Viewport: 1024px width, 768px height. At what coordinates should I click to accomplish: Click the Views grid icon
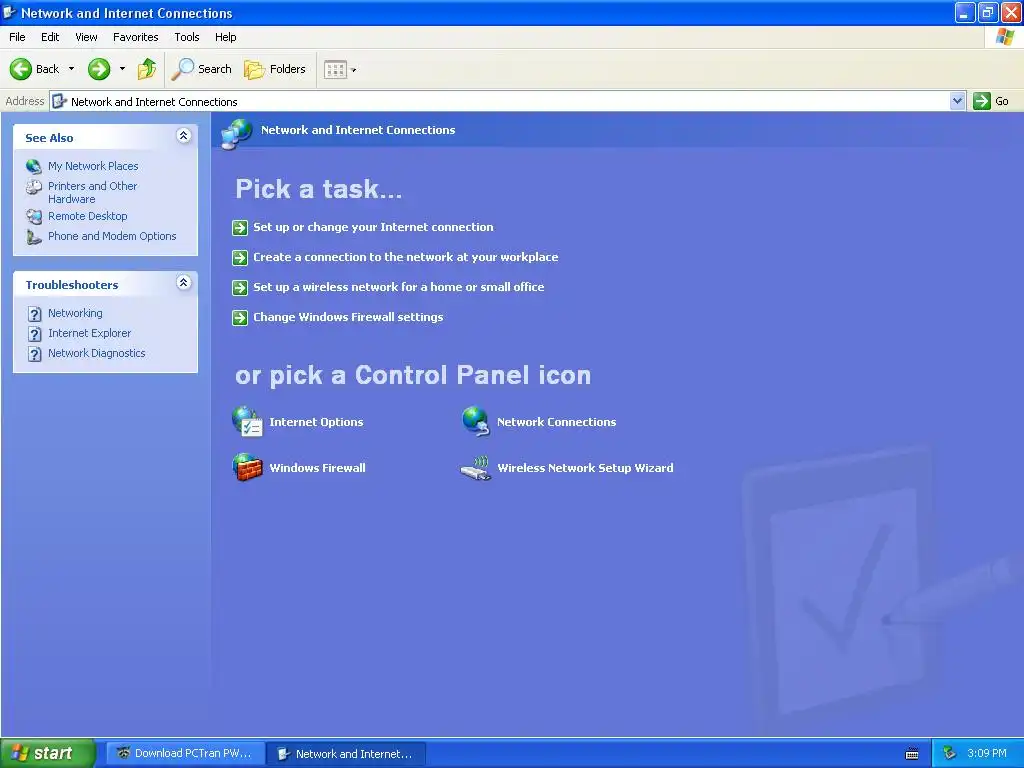335,69
